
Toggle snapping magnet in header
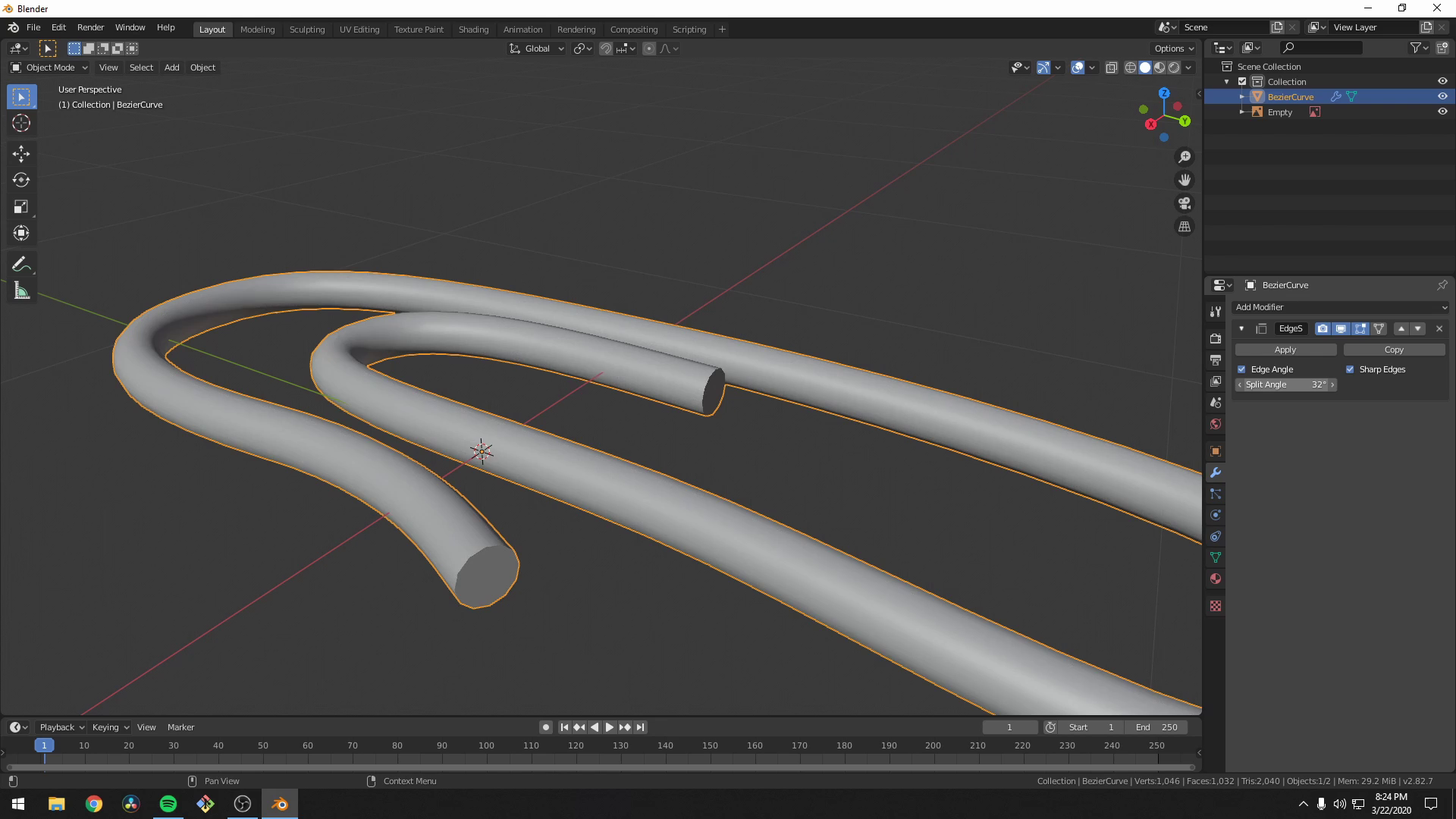pyautogui.click(x=606, y=49)
